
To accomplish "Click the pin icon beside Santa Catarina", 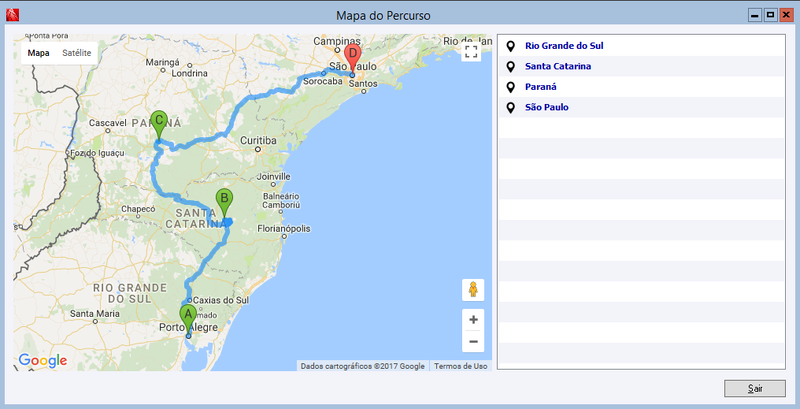I will [x=510, y=67].
